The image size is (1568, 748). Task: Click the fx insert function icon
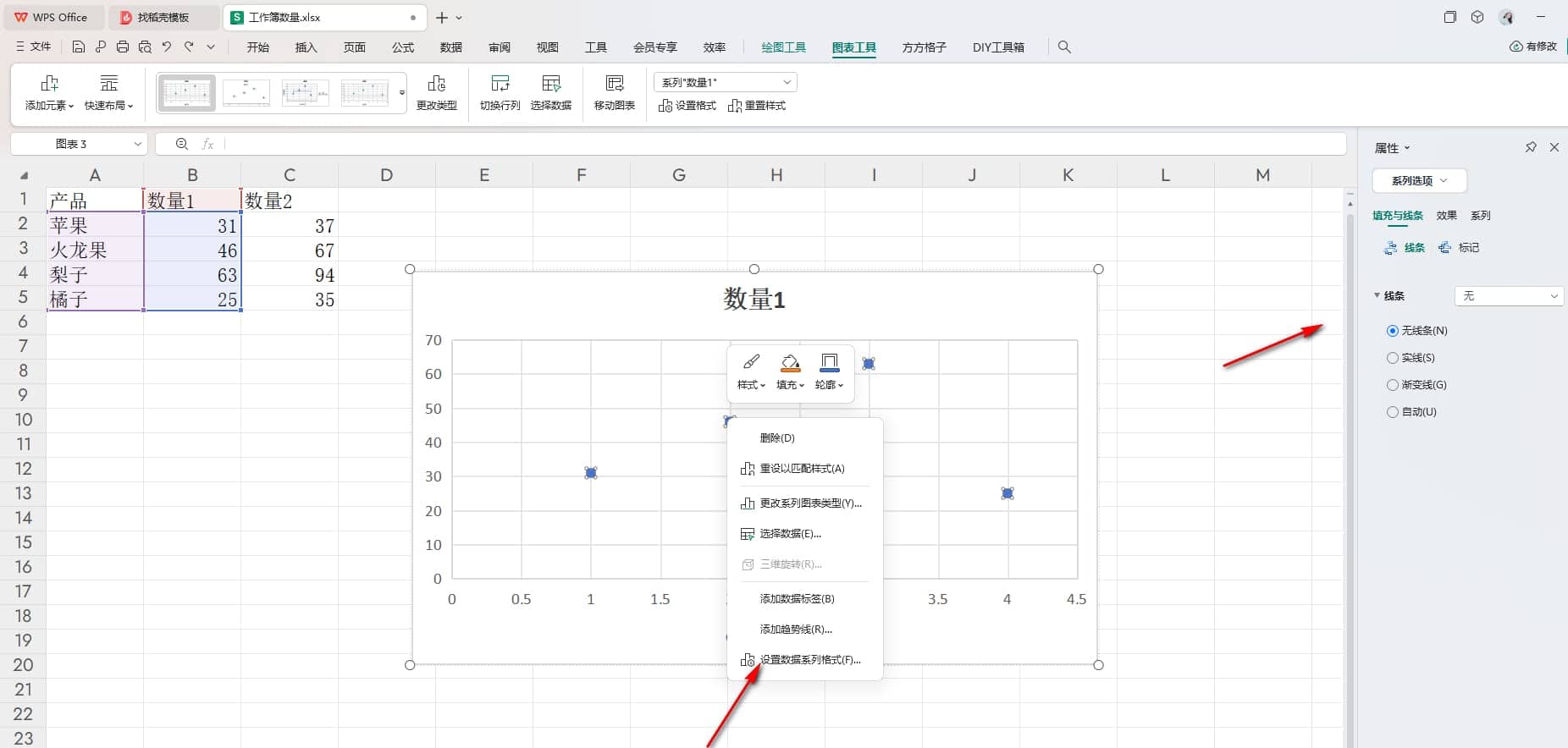pyautogui.click(x=207, y=144)
